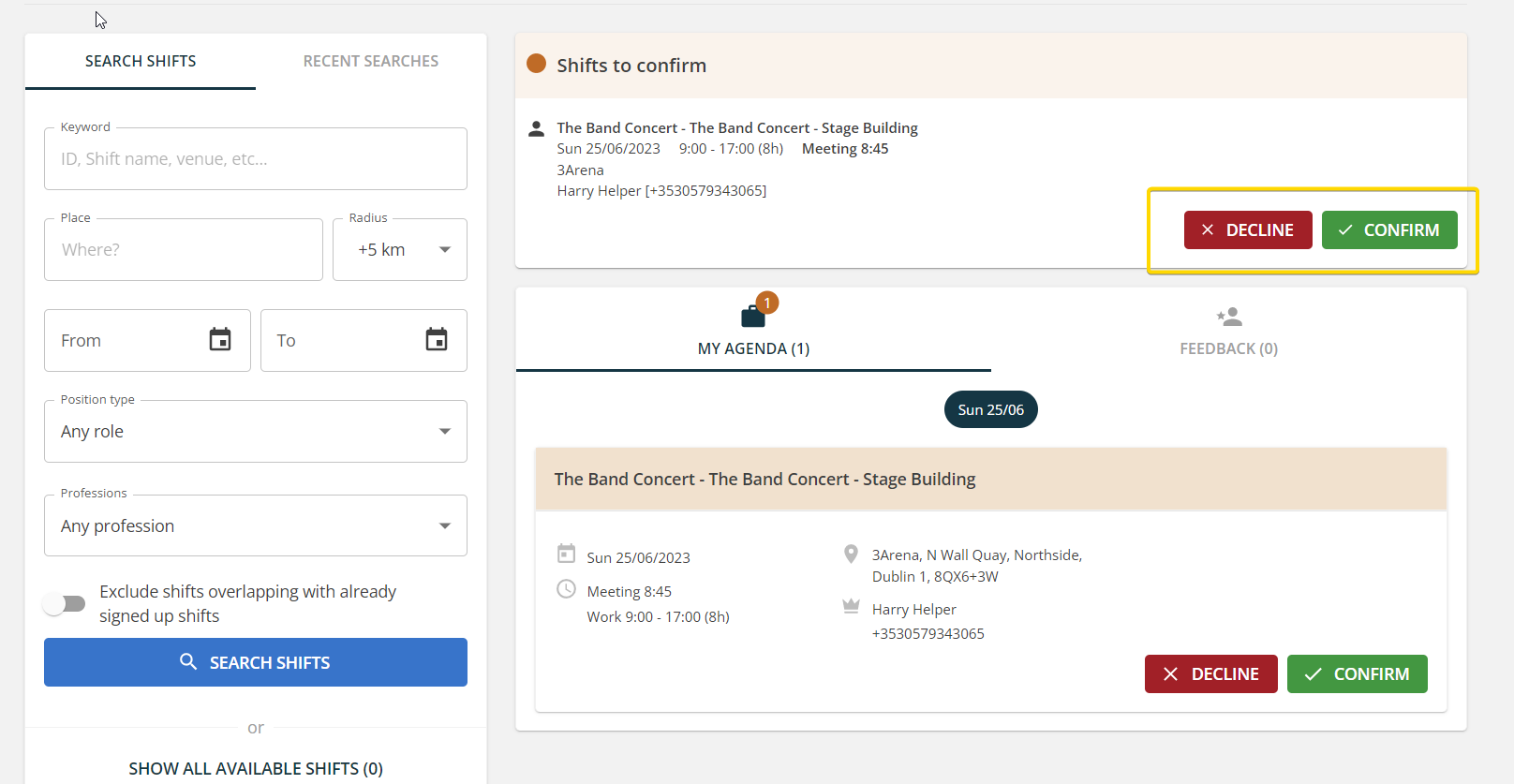Decline the shift in the agenda card
Image resolution: width=1514 pixels, height=784 pixels.
[1210, 674]
